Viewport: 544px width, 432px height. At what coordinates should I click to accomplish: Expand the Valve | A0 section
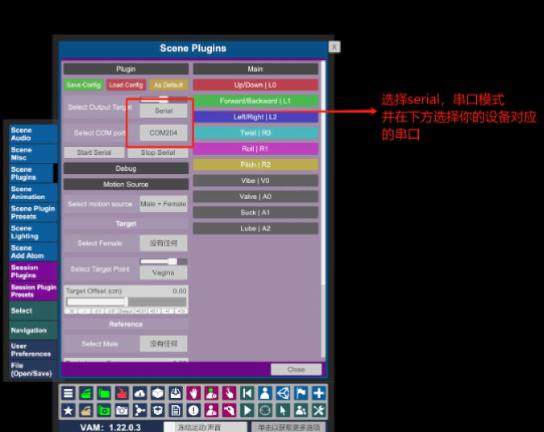click(255, 196)
